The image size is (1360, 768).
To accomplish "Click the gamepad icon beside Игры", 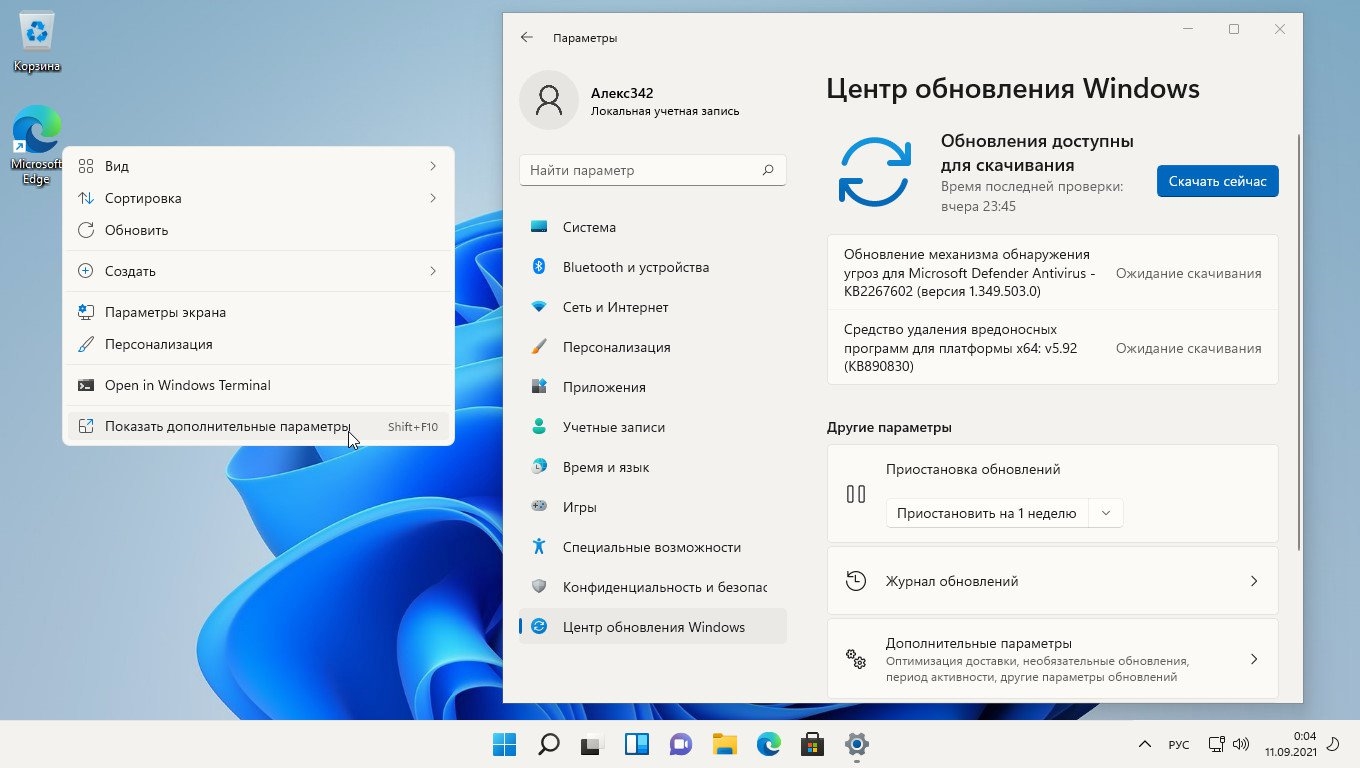I will 539,507.
